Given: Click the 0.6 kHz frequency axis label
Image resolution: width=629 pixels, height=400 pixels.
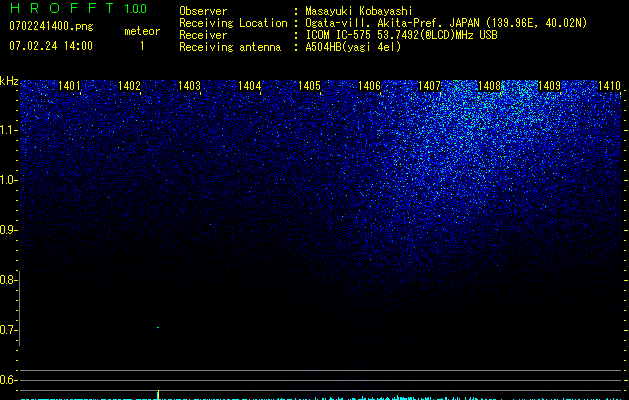Looking at the screenshot, I should [8, 380].
